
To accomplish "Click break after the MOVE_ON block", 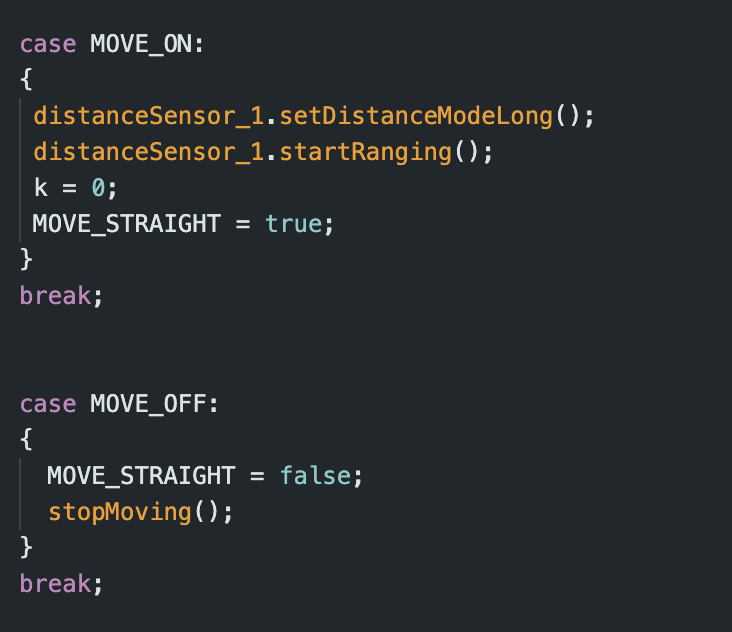I will coord(55,295).
